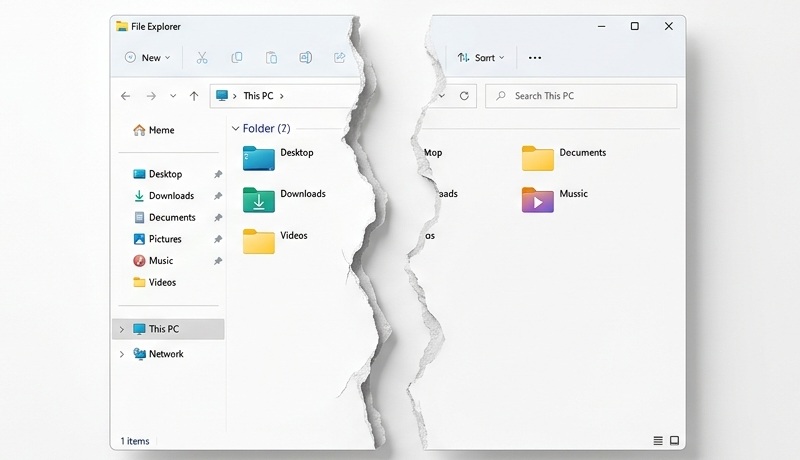
Task: Maximize the File Explorer window
Action: coord(635,26)
